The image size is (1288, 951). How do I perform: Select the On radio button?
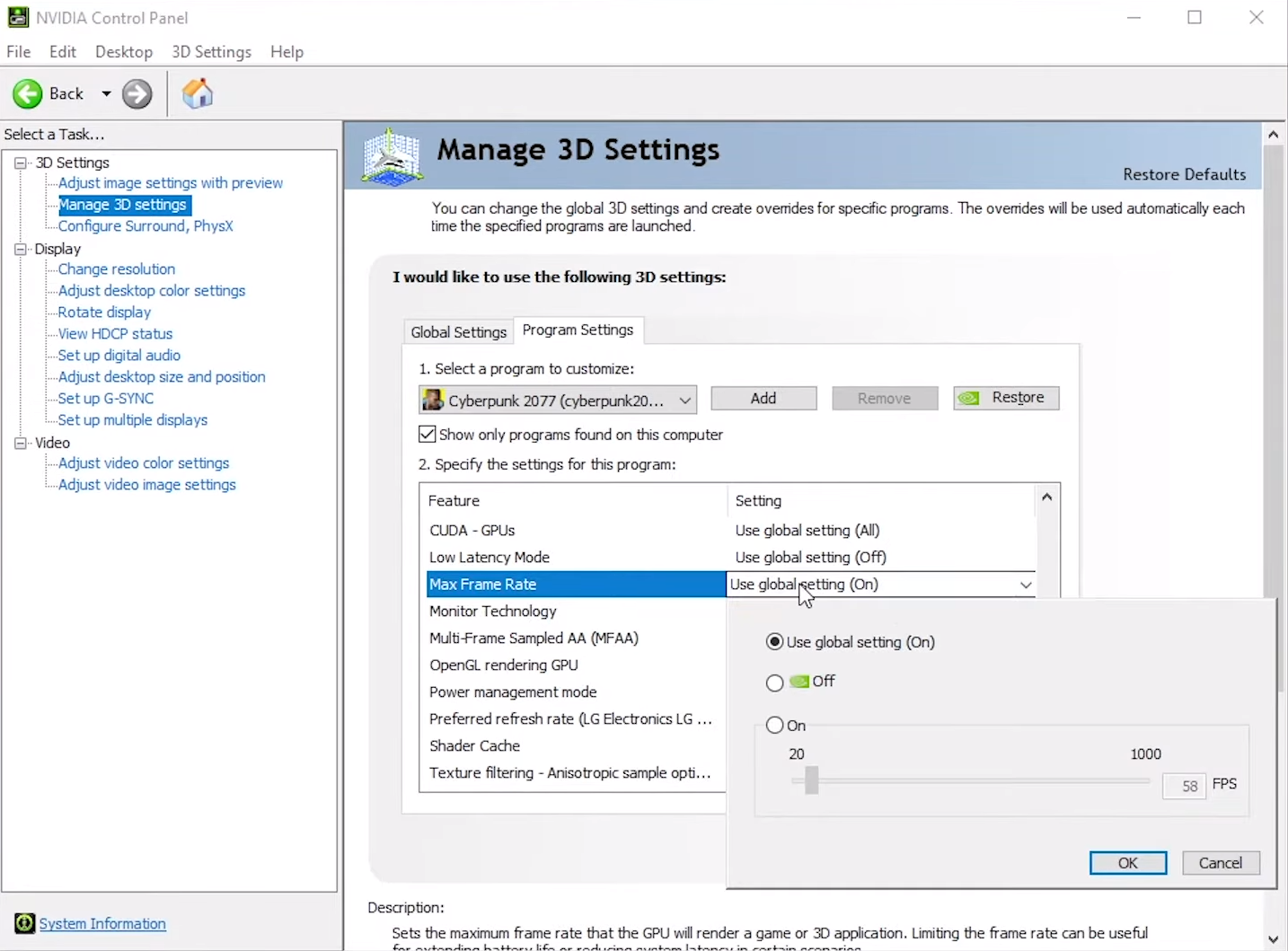pyautogui.click(x=774, y=726)
